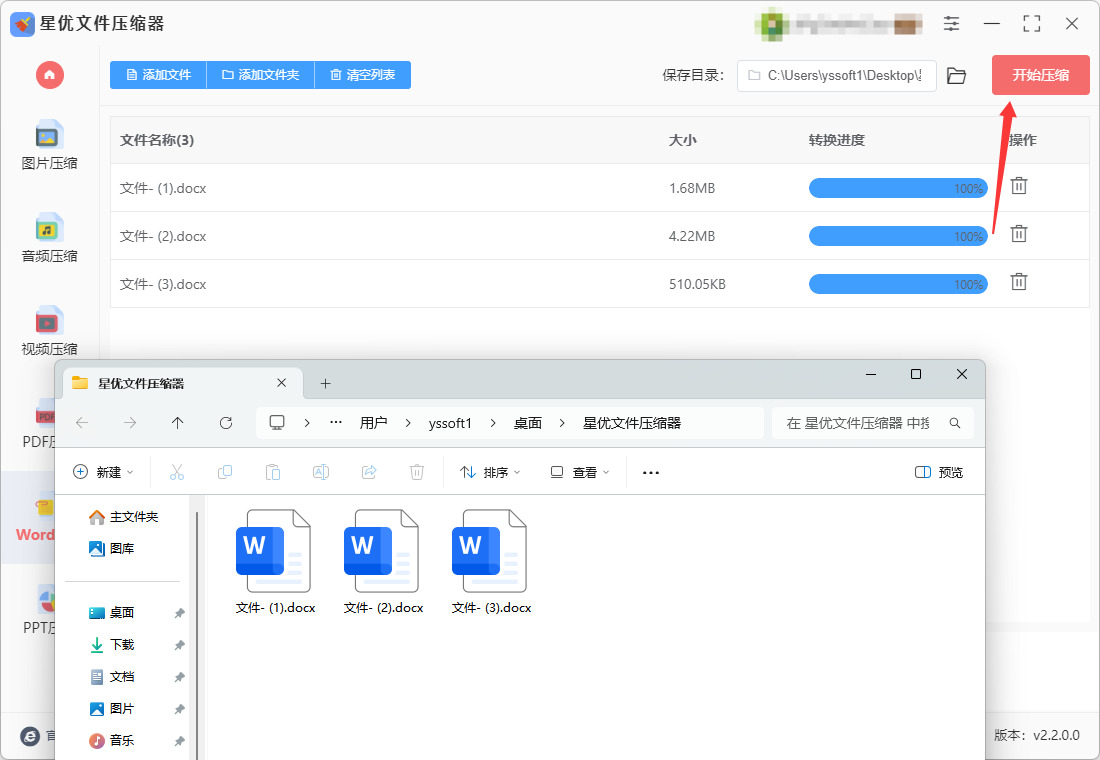This screenshot has width=1100, height=760.
Task: Click the save directory path field
Action: point(836,76)
